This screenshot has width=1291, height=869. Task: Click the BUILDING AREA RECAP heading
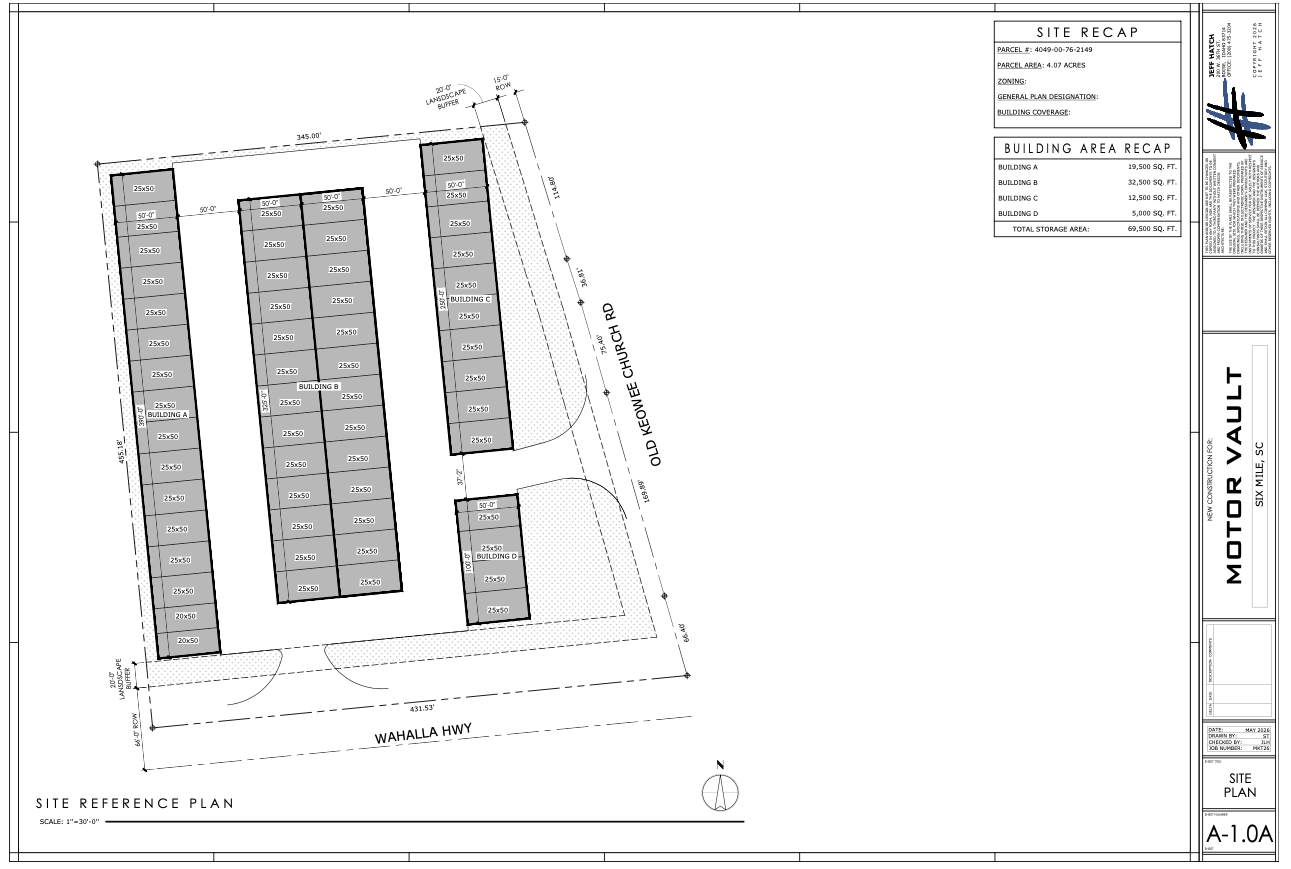1088,148
